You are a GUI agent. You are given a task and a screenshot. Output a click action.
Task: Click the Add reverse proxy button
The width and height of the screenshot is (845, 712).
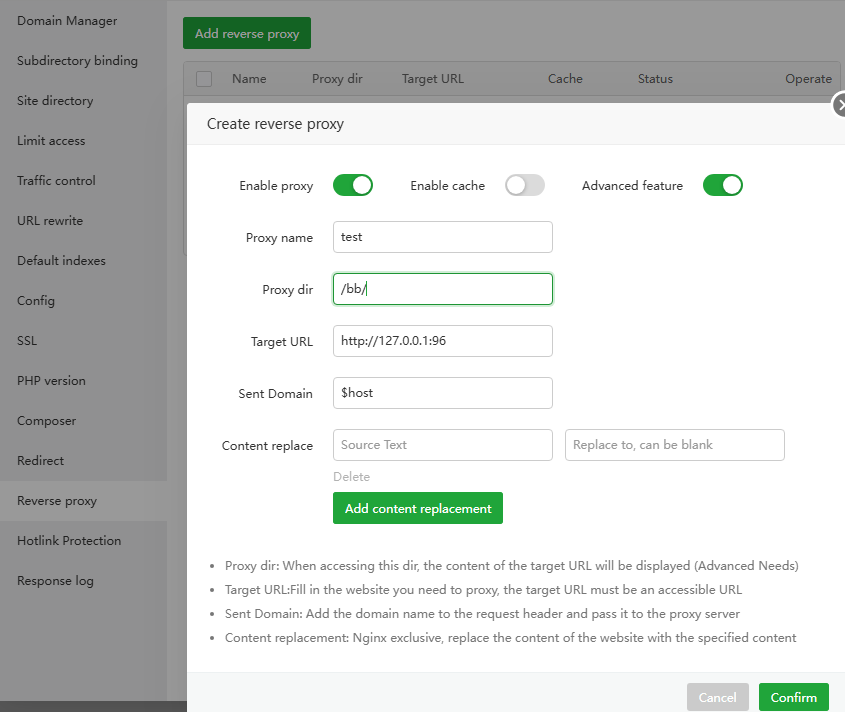247,33
